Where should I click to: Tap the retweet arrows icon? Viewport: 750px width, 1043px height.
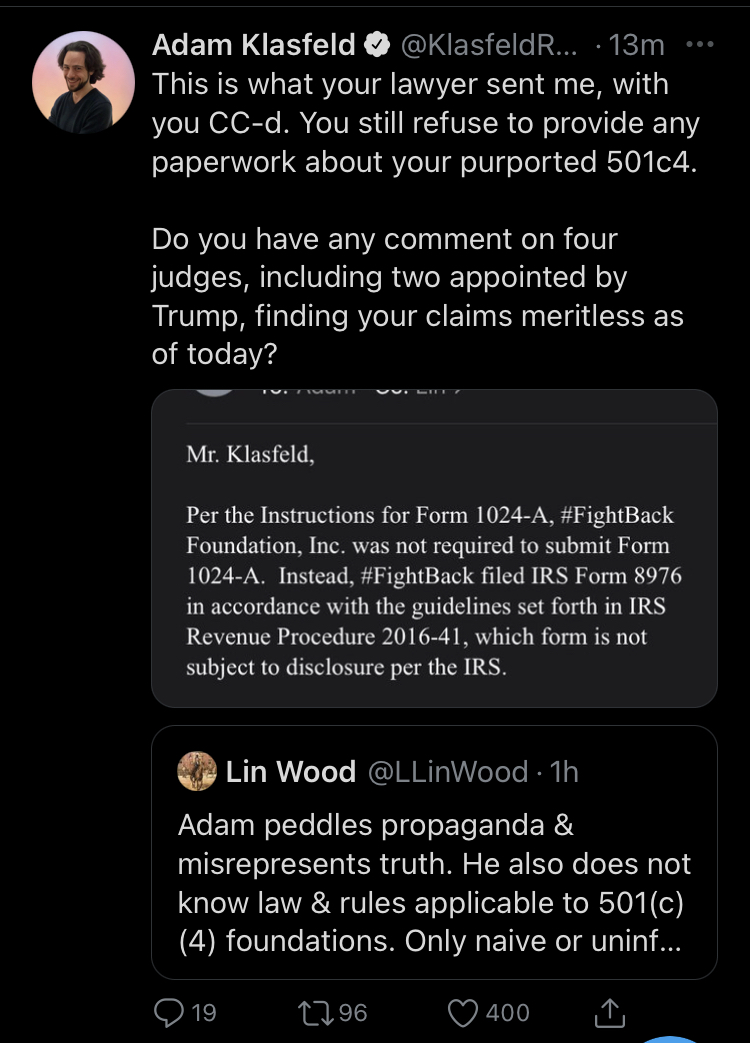318,1012
